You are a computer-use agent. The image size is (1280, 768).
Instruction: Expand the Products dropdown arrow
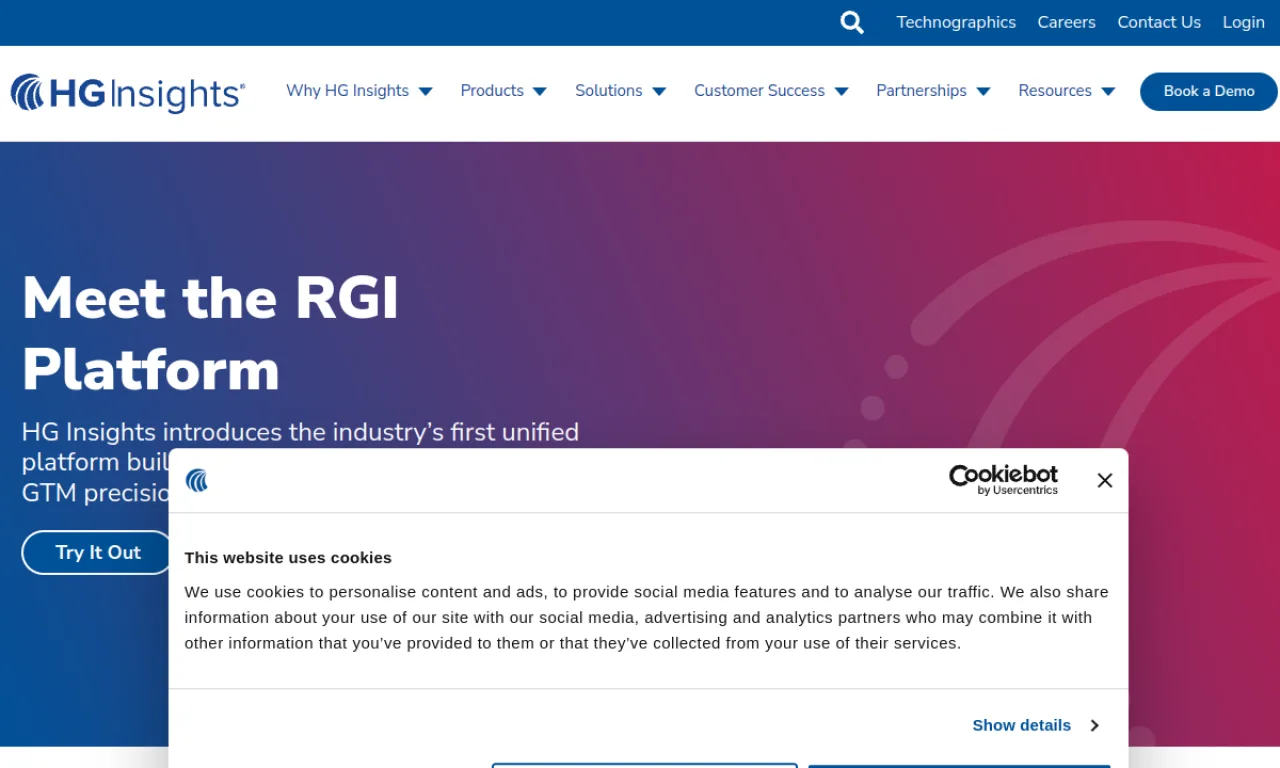point(540,91)
